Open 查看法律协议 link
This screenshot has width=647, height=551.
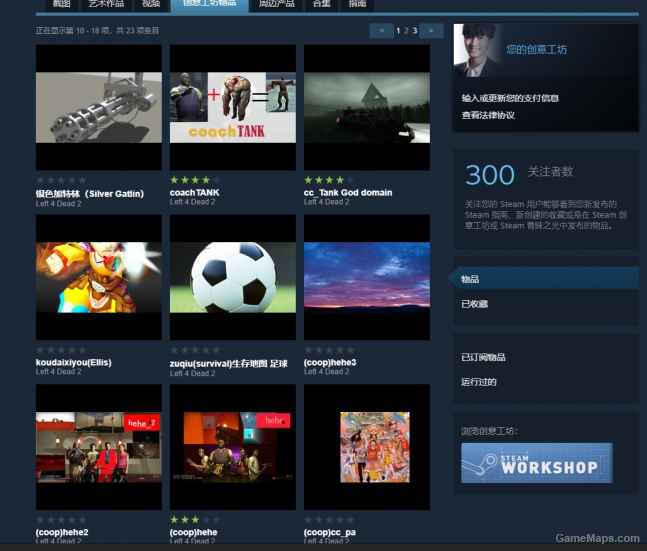488,115
